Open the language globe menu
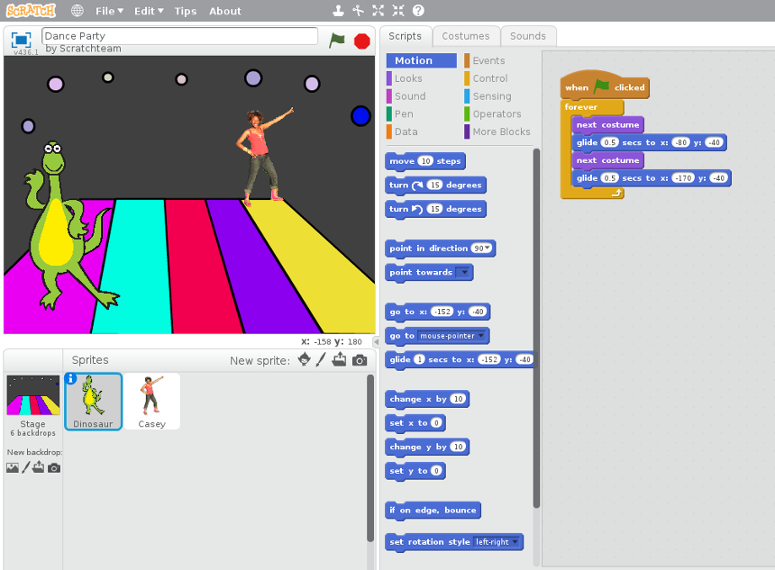Screen dimensions: 775x570 (x=77, y=11)
